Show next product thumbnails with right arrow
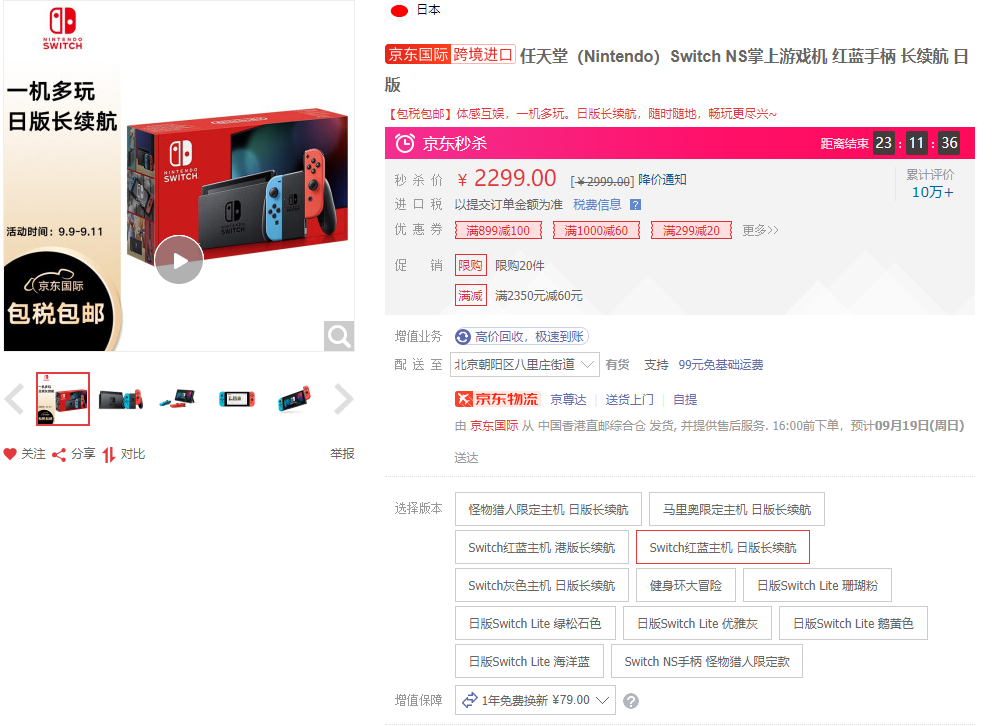 (343, 399)
